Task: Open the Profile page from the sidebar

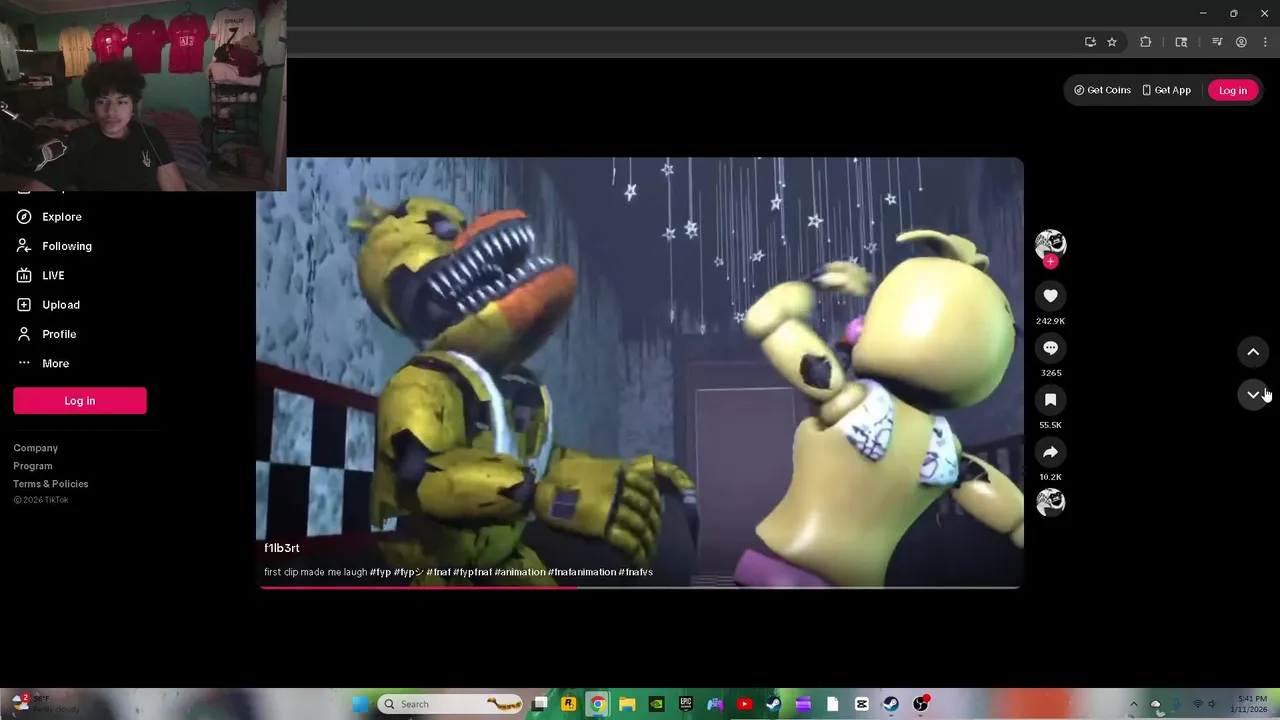Action: 46,334
